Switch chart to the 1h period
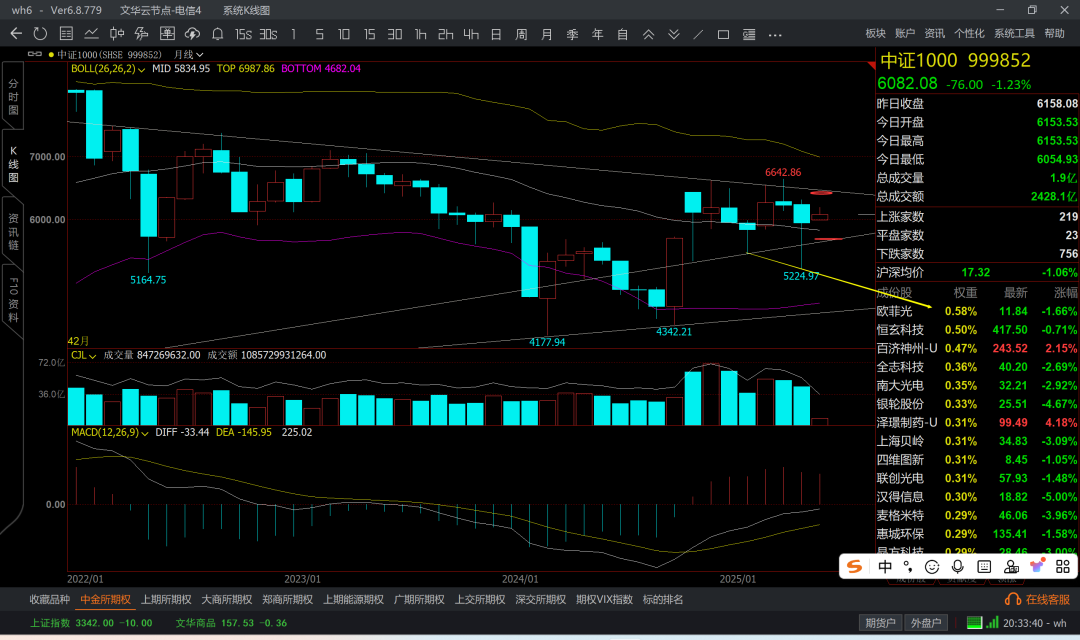1080x640 pixels. tap(420, 34)
